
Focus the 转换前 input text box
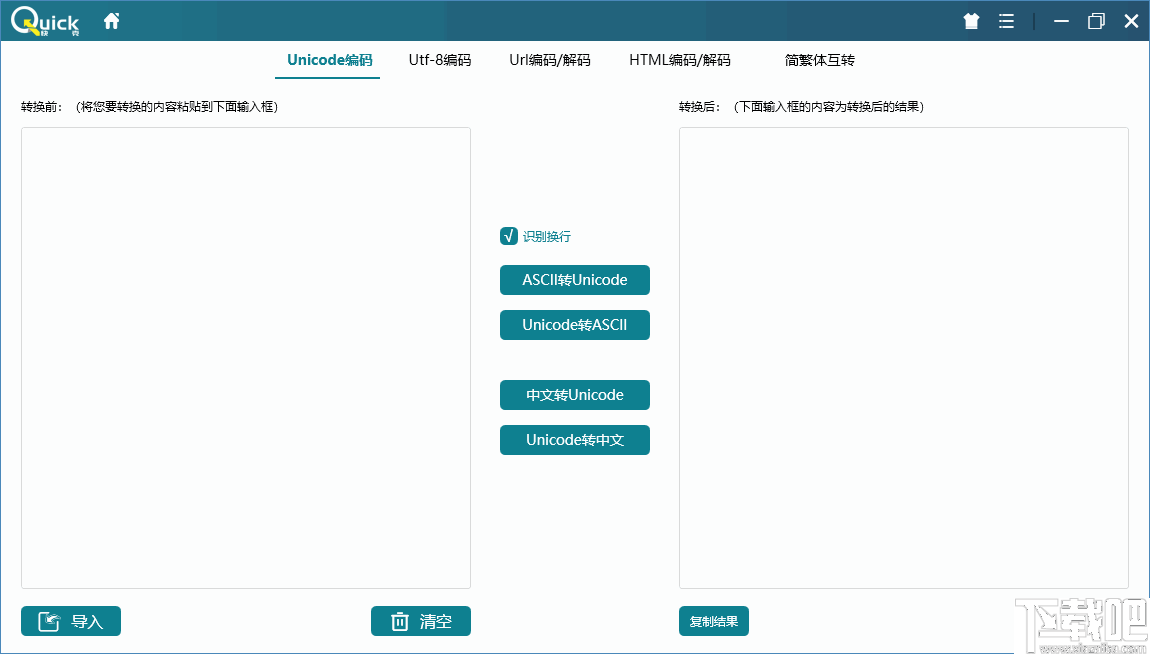246,358
